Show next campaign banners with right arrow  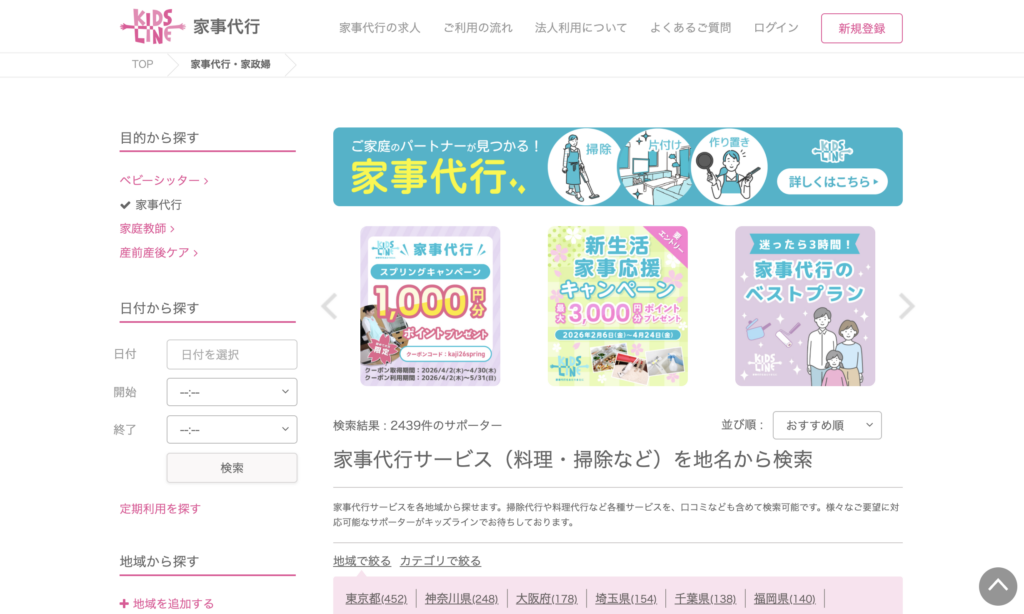tap(906, 306)
